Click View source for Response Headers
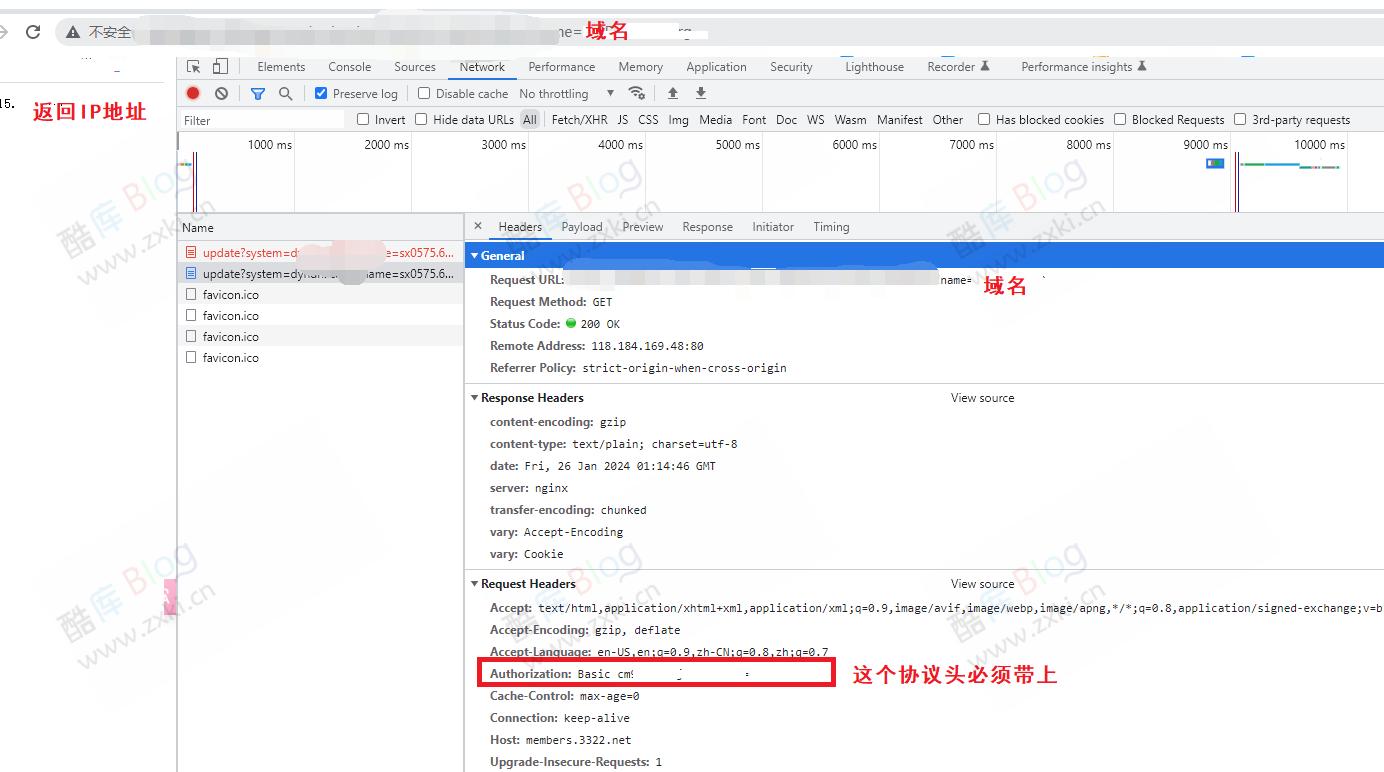 click(x=982, y=398)
